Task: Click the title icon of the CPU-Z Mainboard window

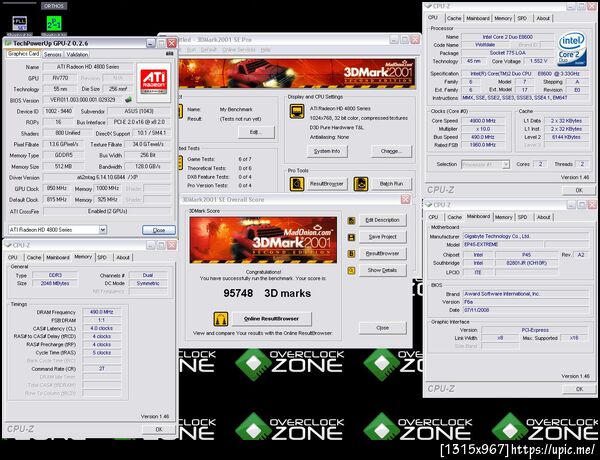Action: 429,205
